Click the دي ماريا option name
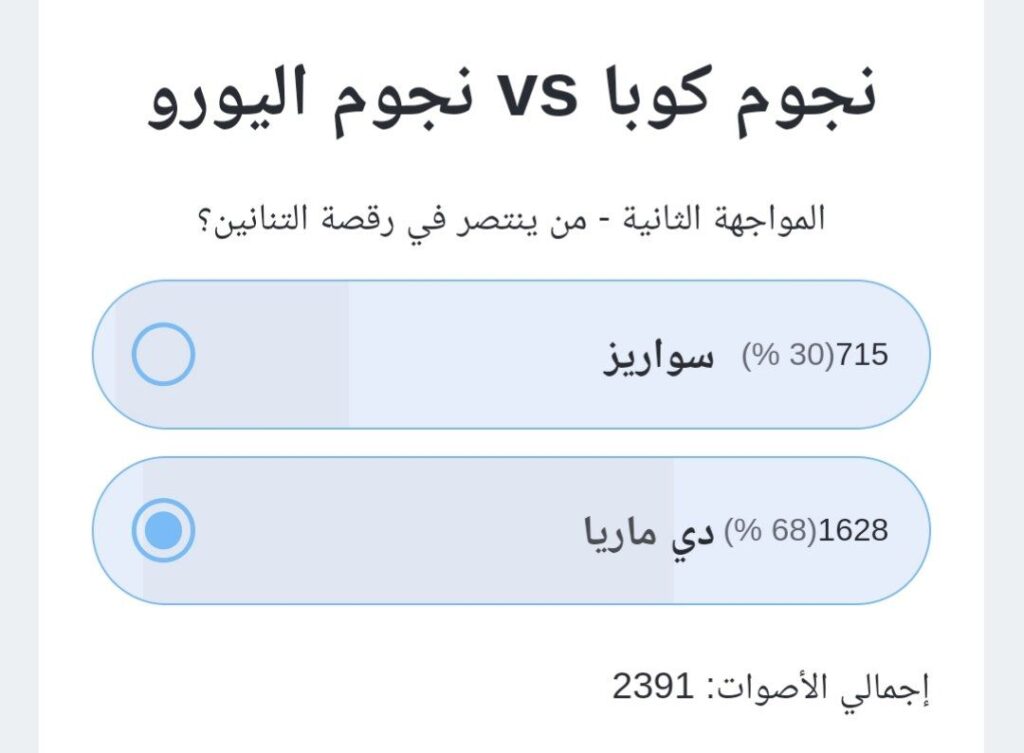Screen dimensions: 1024x753 pos(649,531)
